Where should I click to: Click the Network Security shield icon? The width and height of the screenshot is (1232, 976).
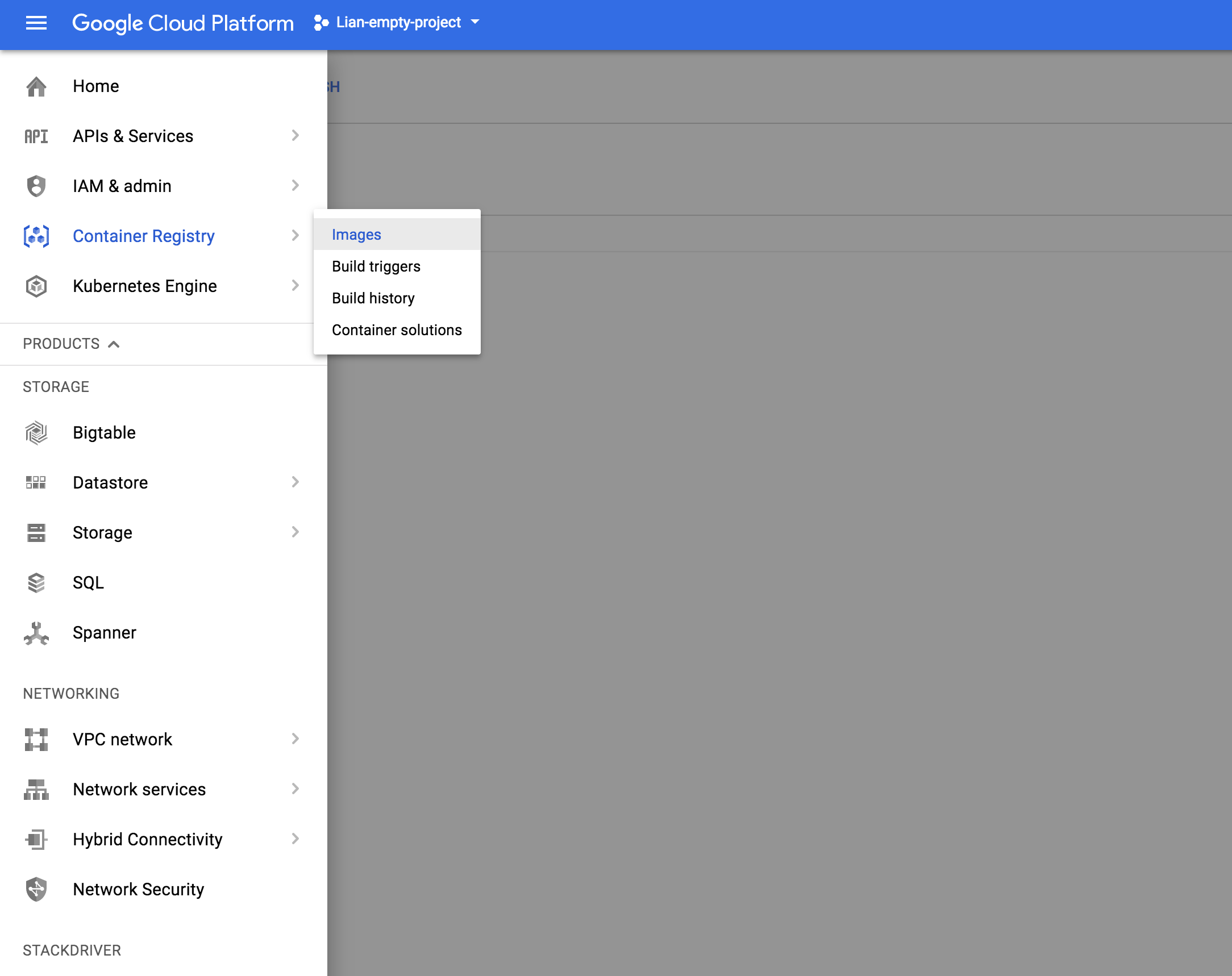(x=36, y=889)
